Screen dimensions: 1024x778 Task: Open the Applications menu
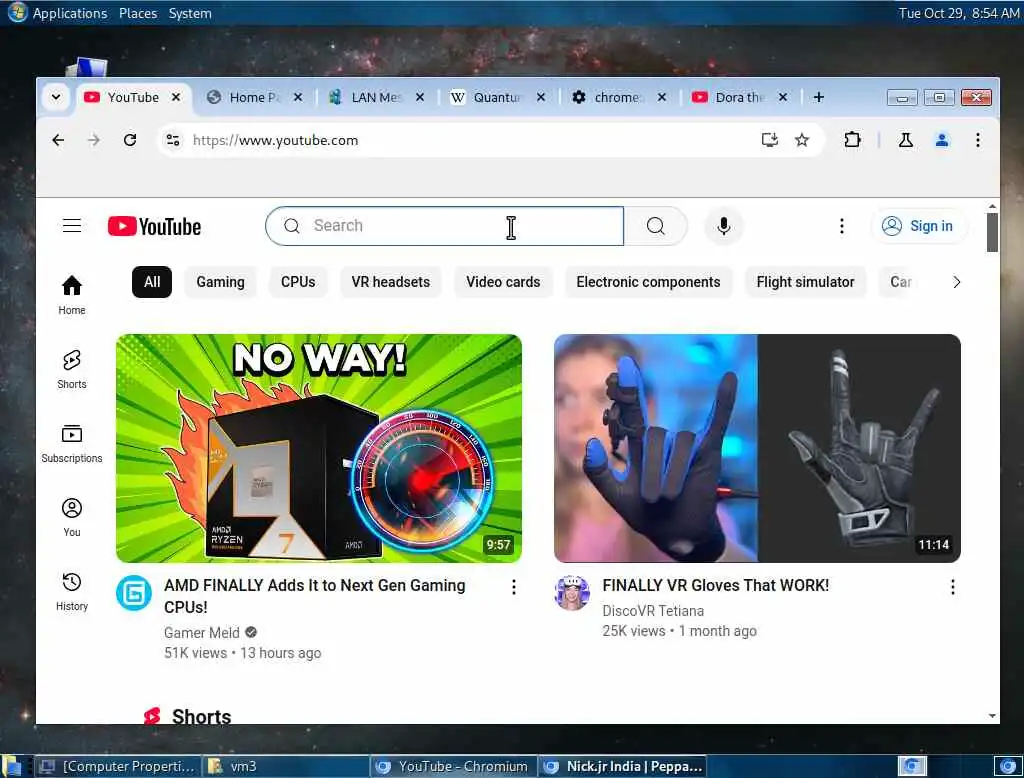tap(70, 13)
